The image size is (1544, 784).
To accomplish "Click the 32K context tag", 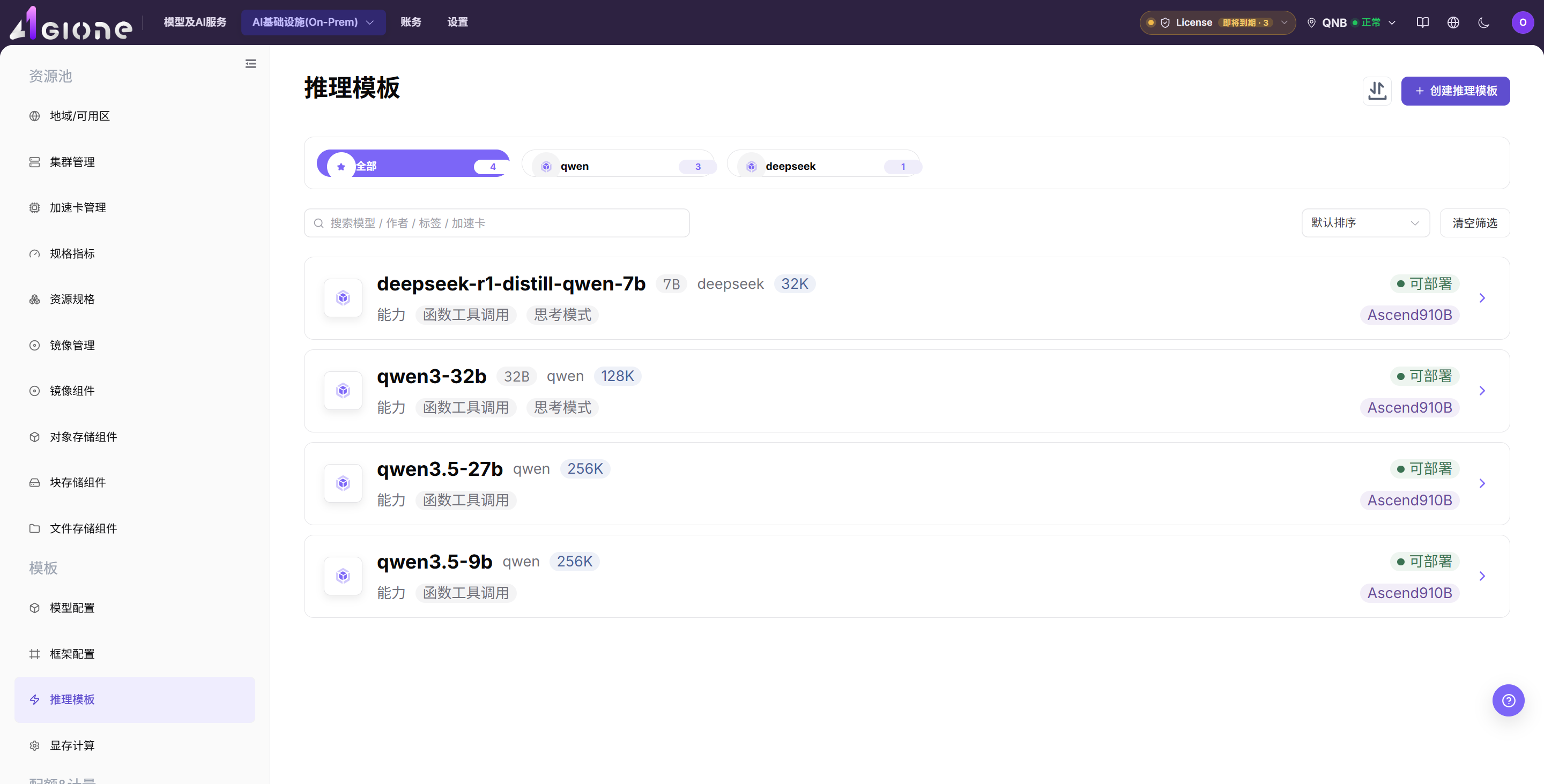I will click(794, 284).
